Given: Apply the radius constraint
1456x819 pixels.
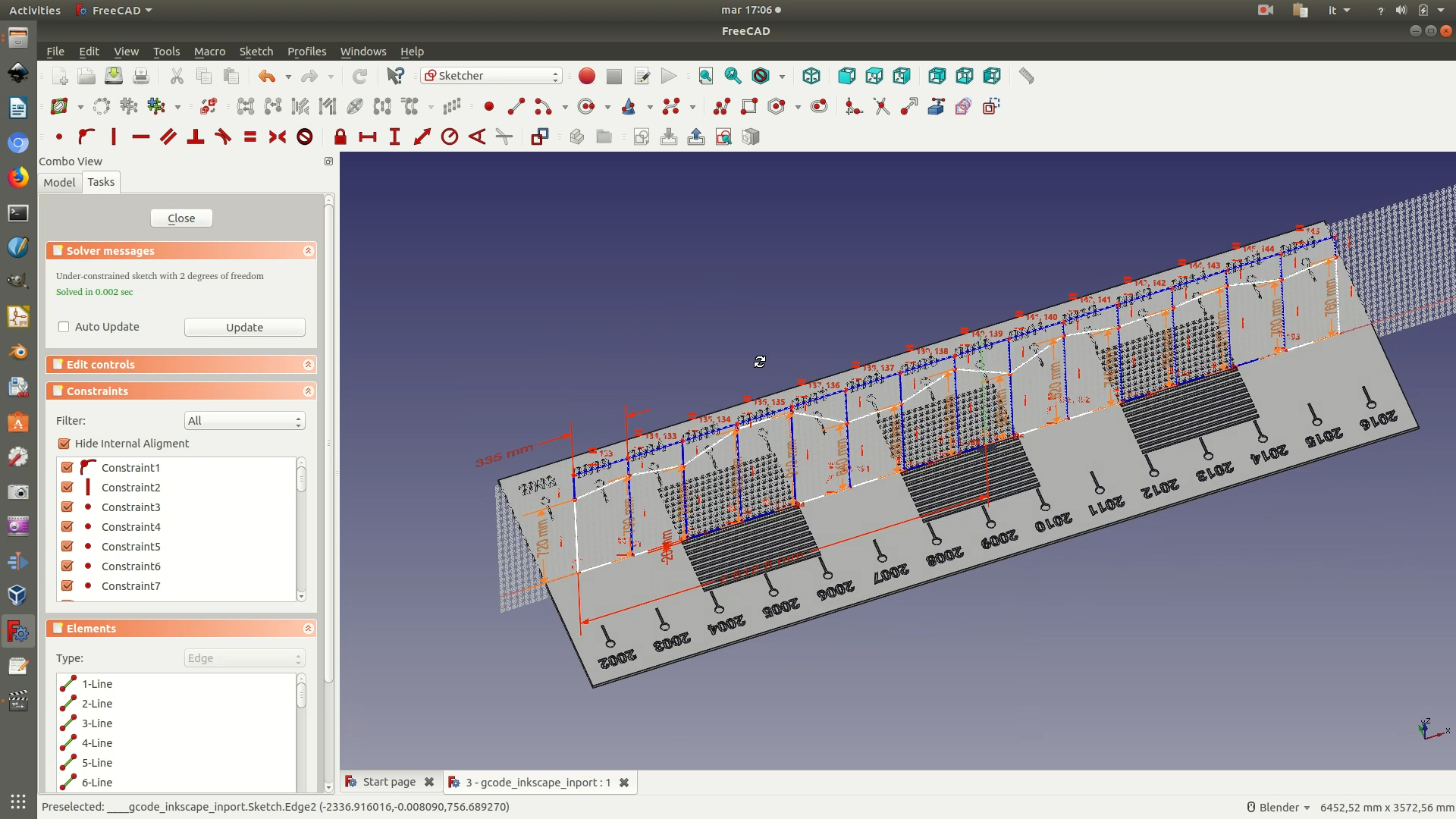Looking at the screenshot, I should [450, 137].
